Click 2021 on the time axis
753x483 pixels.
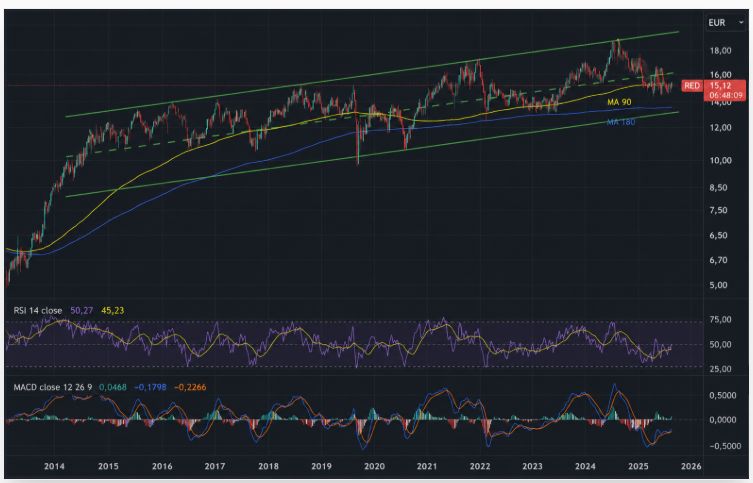(x=426, y=466)
